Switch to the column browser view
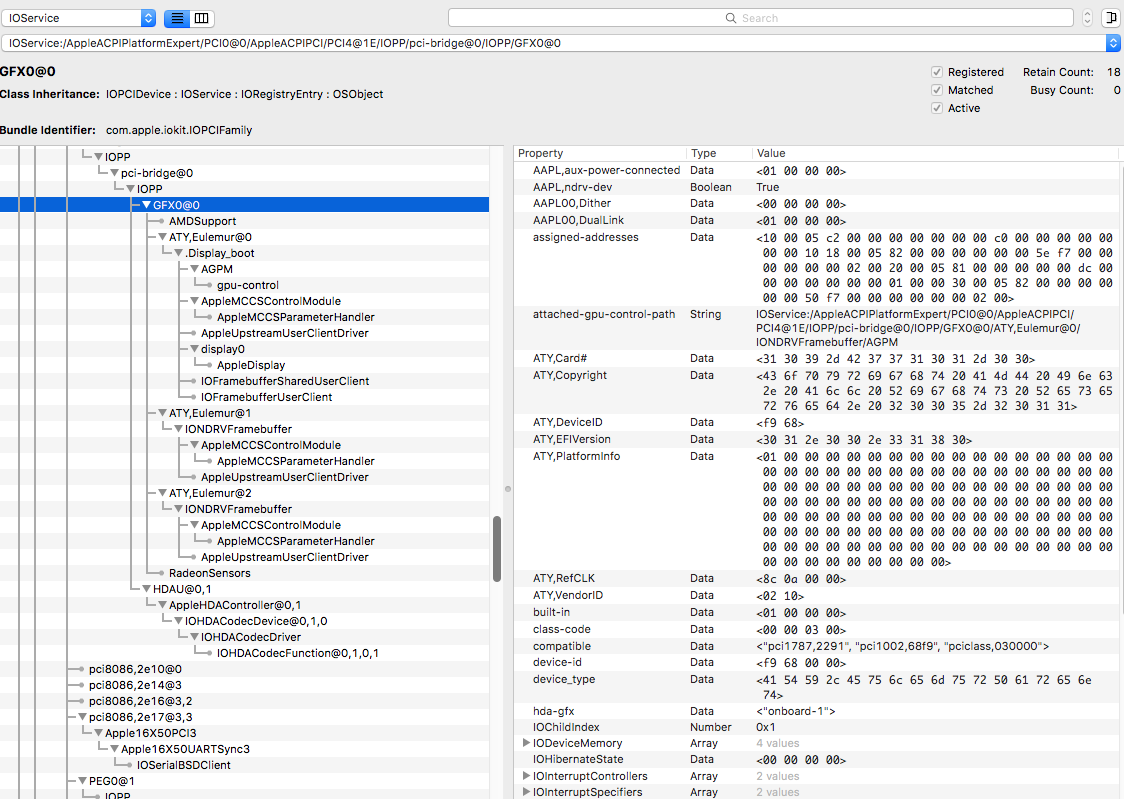This screenshot has width=1124, height=799. point(201,18)
